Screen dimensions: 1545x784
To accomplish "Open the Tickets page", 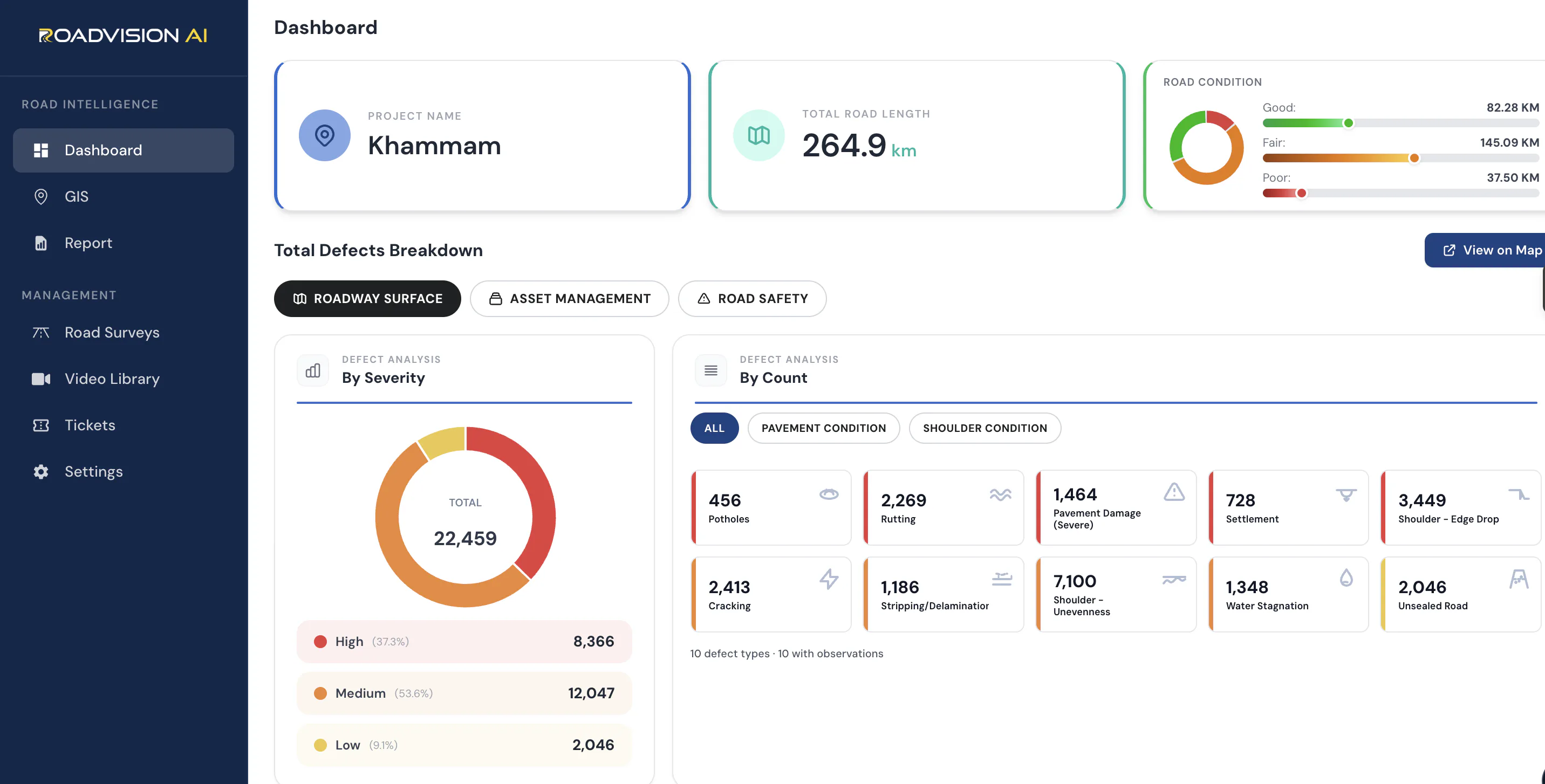I will click(124, 425).
